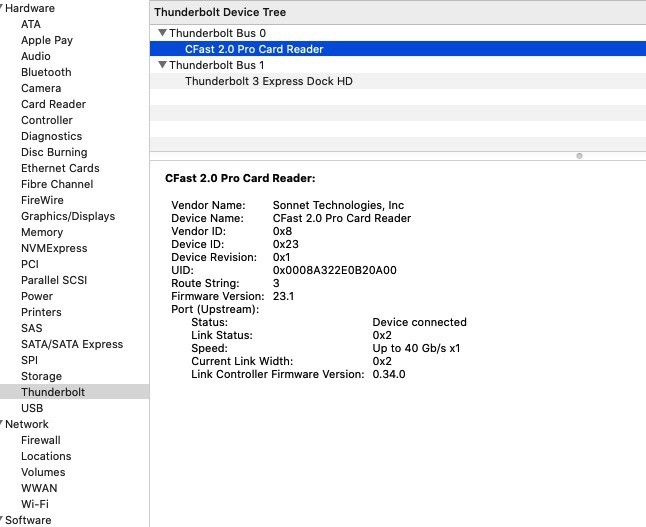This screenshot has width=646, height=527.
Task: Select Memory in the sidebar
Action: click(x=42, y=232)
